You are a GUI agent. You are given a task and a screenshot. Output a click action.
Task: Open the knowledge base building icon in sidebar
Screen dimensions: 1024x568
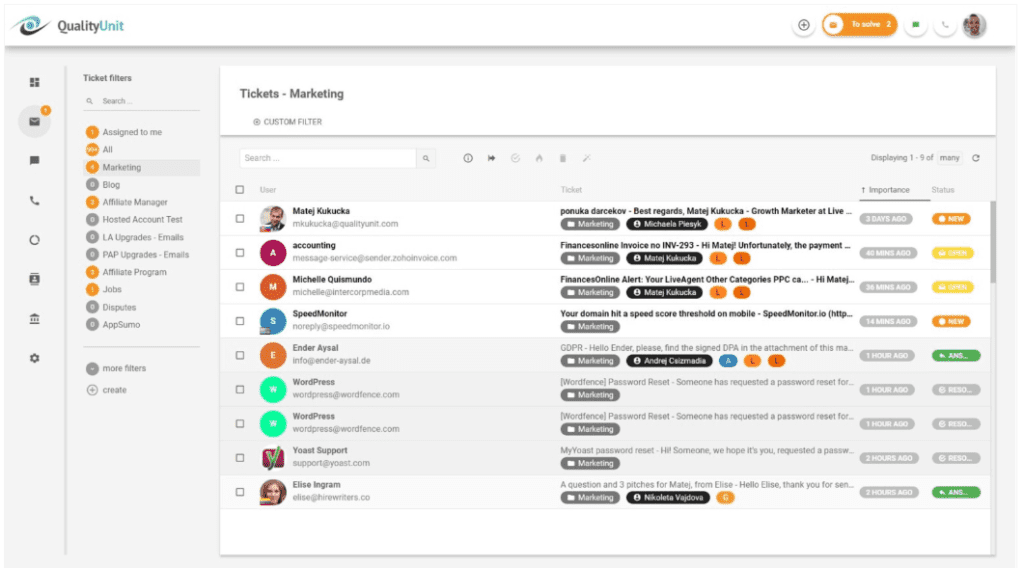point(35,319)
